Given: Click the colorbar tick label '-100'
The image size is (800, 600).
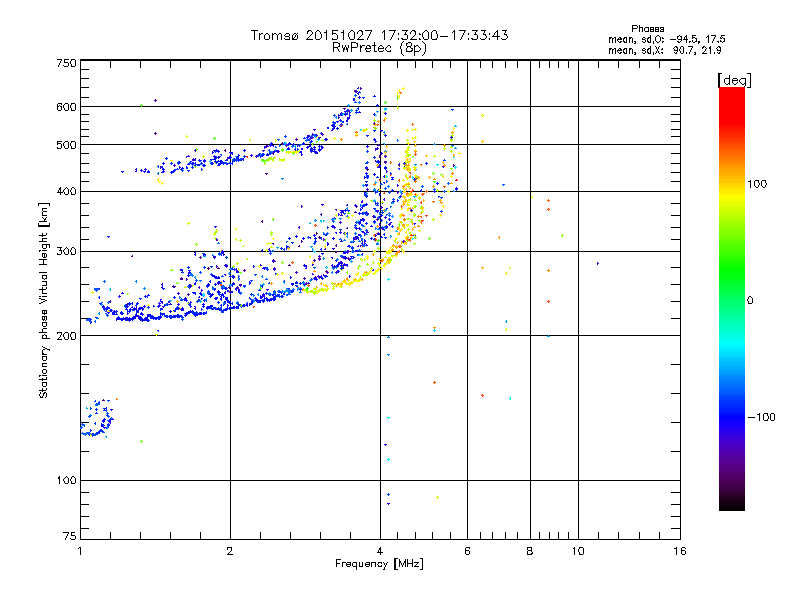Looking at the screenshot, I should pyautogui.click(x=762, y=417).
